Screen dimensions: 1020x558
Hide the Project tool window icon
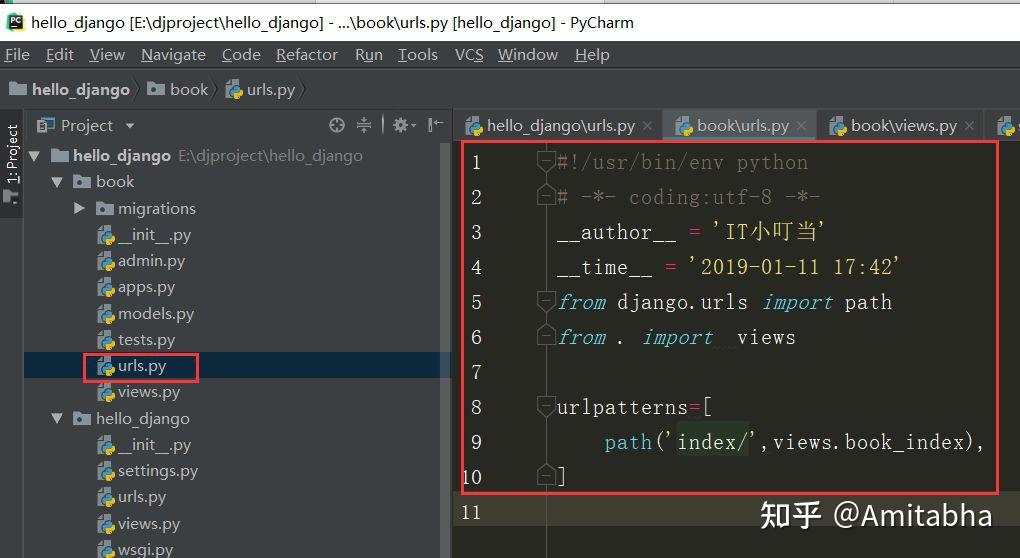(435, 124)
